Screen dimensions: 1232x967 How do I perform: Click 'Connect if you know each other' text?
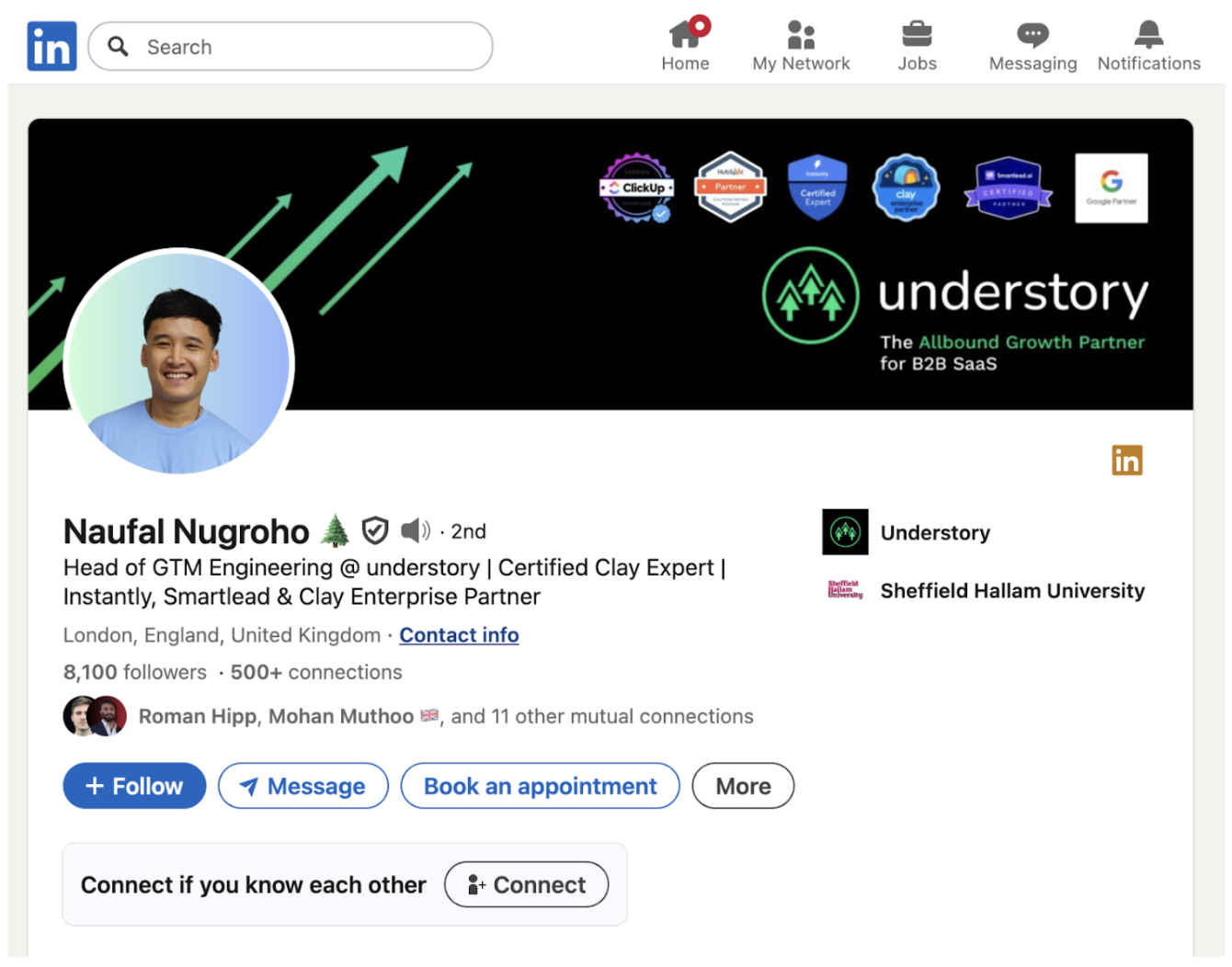(254, 884)
